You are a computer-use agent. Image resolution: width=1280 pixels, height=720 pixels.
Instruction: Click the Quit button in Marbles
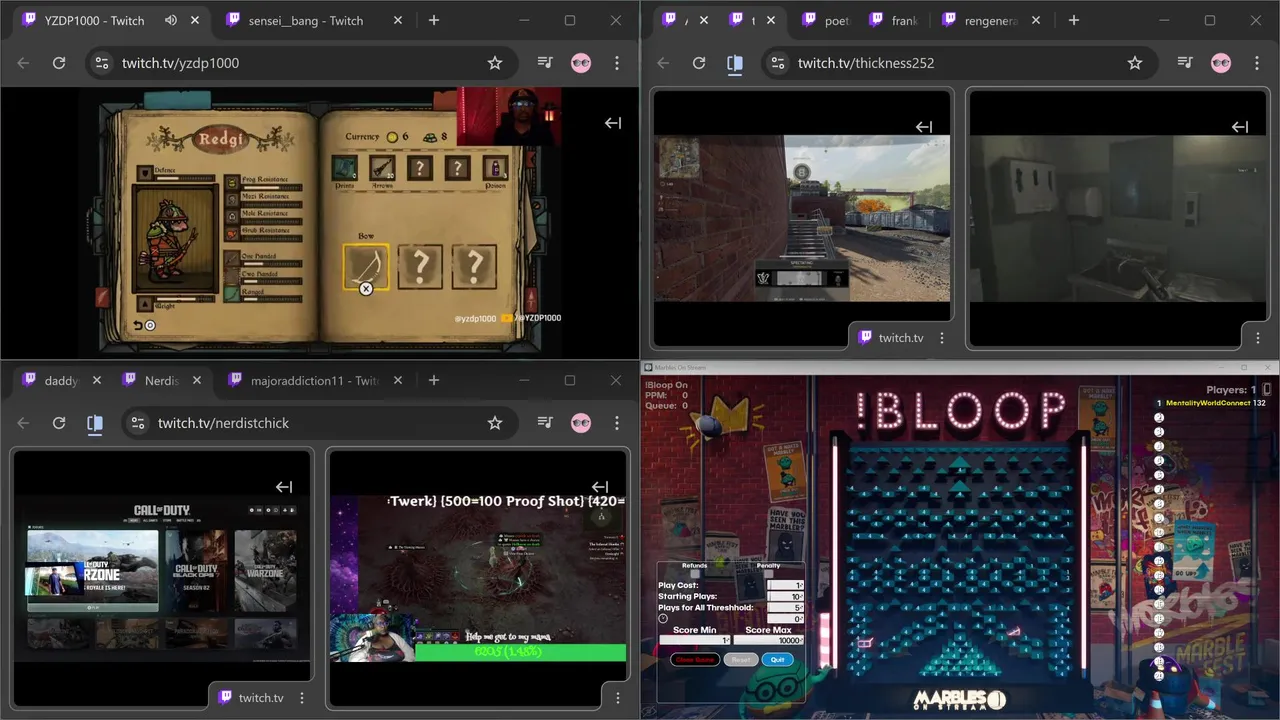[x=778, y=660]
